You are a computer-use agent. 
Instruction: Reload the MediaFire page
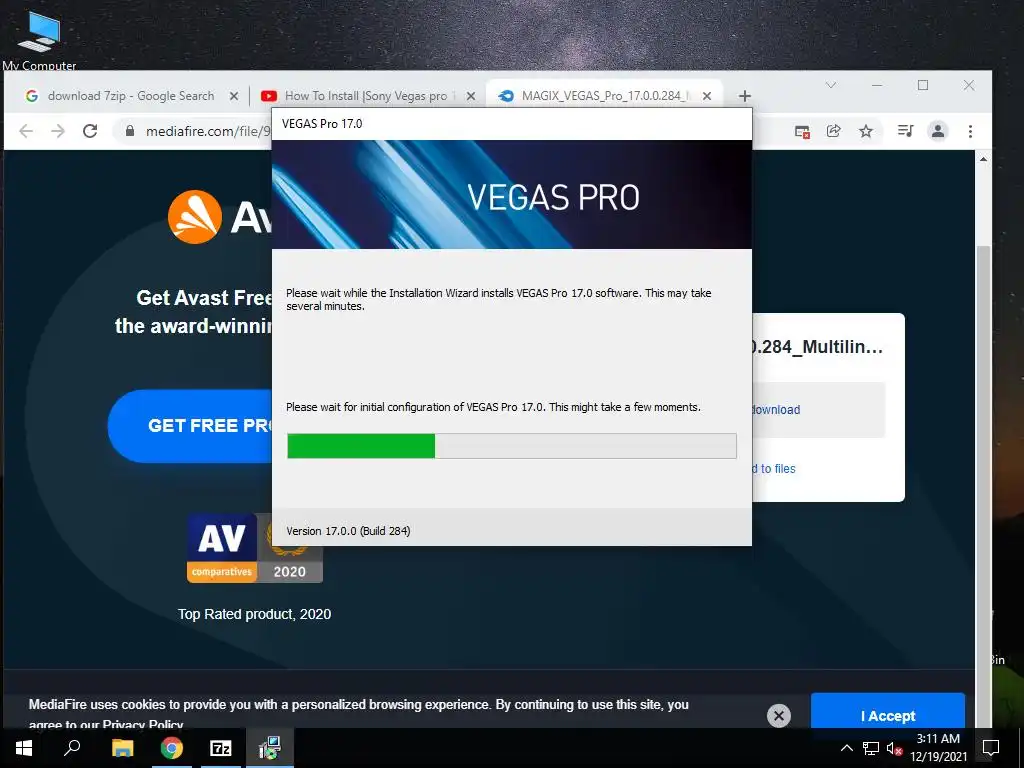click(x=90, y=131)
